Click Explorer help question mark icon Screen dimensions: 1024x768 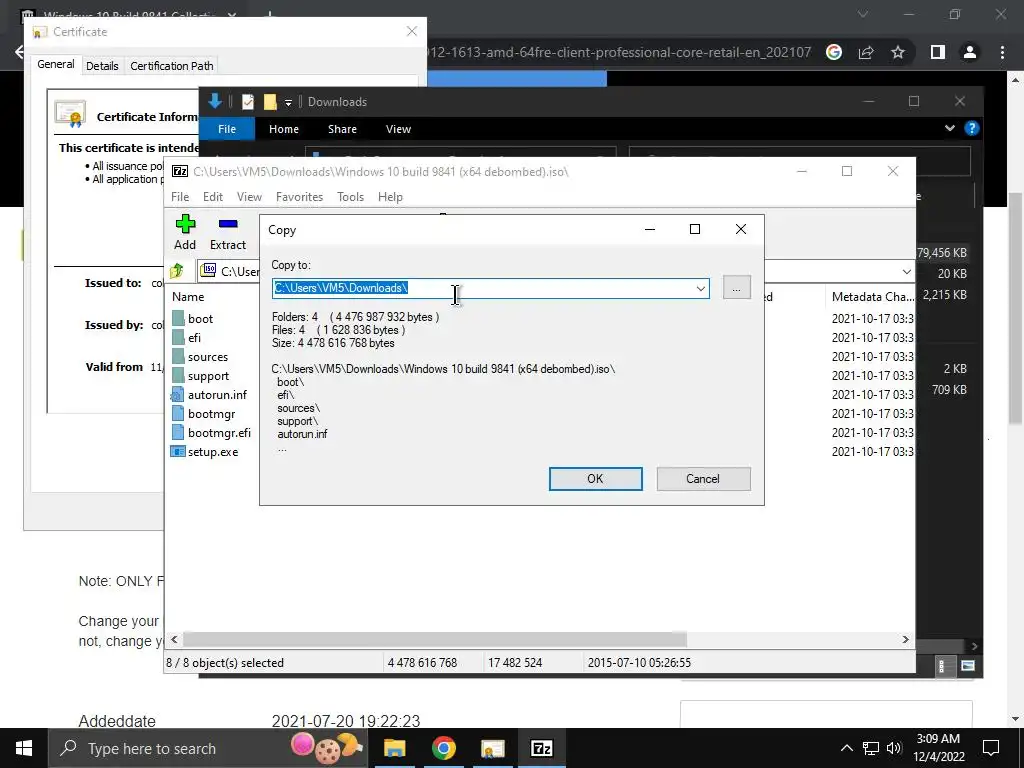pyautogui.click(x=971, y=128)
